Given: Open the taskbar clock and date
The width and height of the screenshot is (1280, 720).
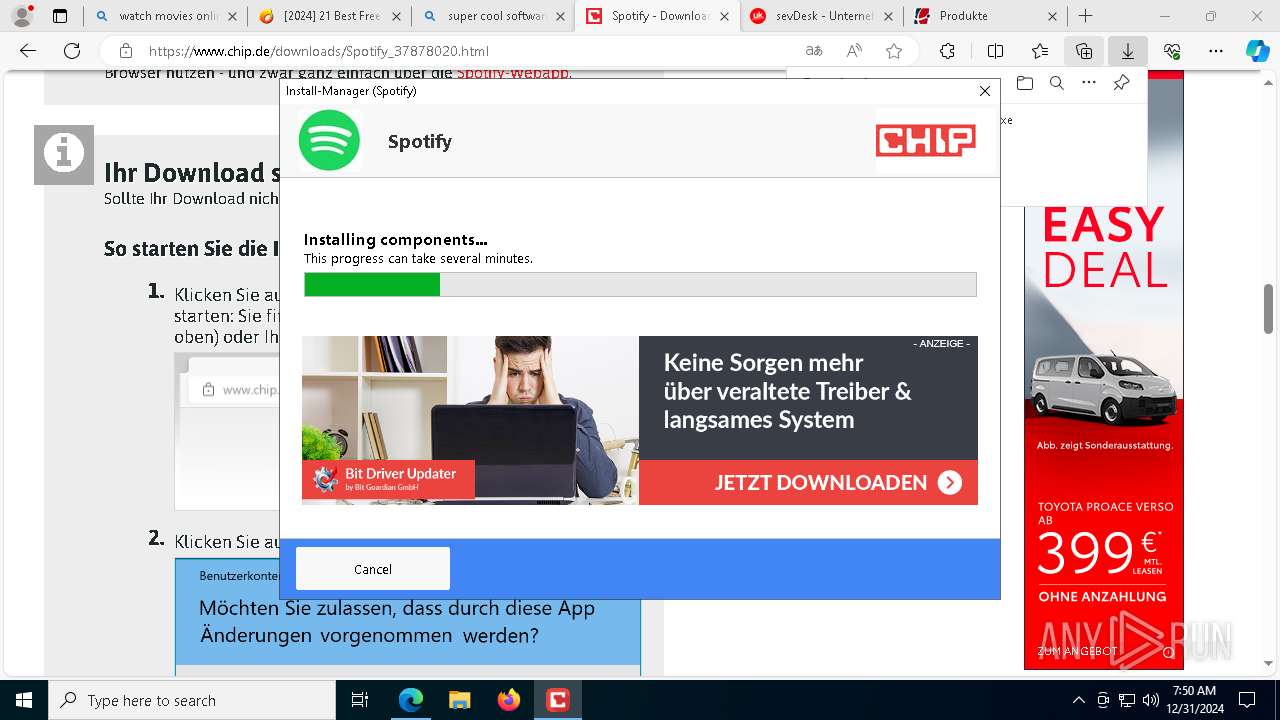Looking at the screenshot, I should click(1194, 700).
